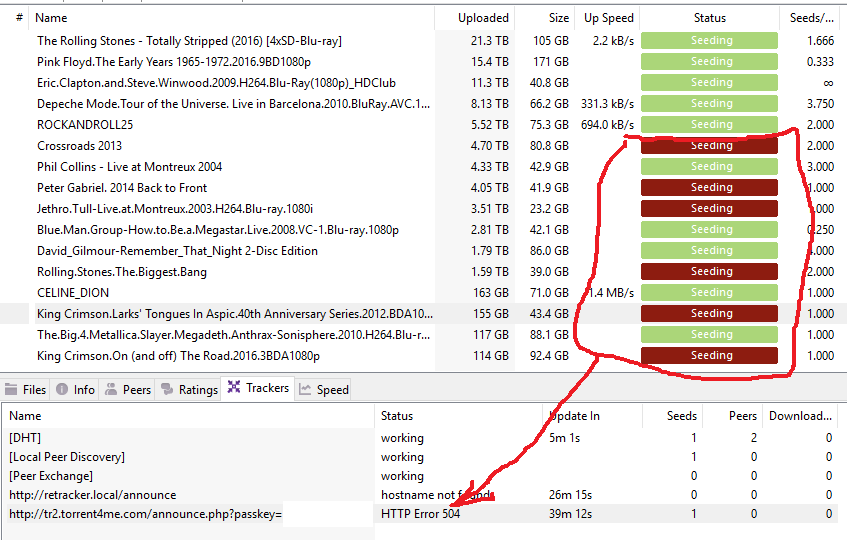Click the Ratings tab comments icon
This screenshot has width=847, height=540.
[x=167, y=389]
